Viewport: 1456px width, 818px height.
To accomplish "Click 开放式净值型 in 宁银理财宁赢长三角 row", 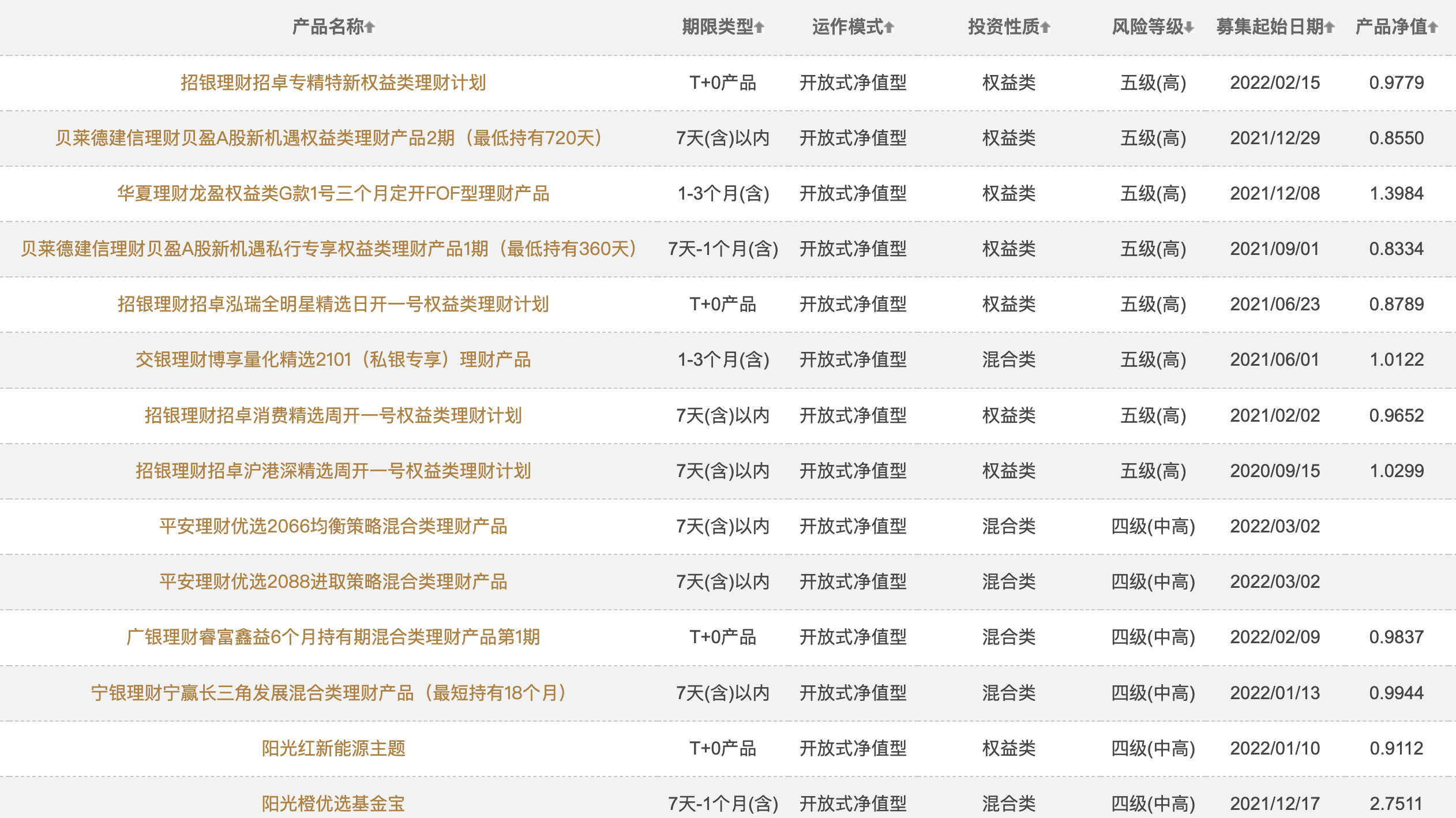I will coord(853,692).
